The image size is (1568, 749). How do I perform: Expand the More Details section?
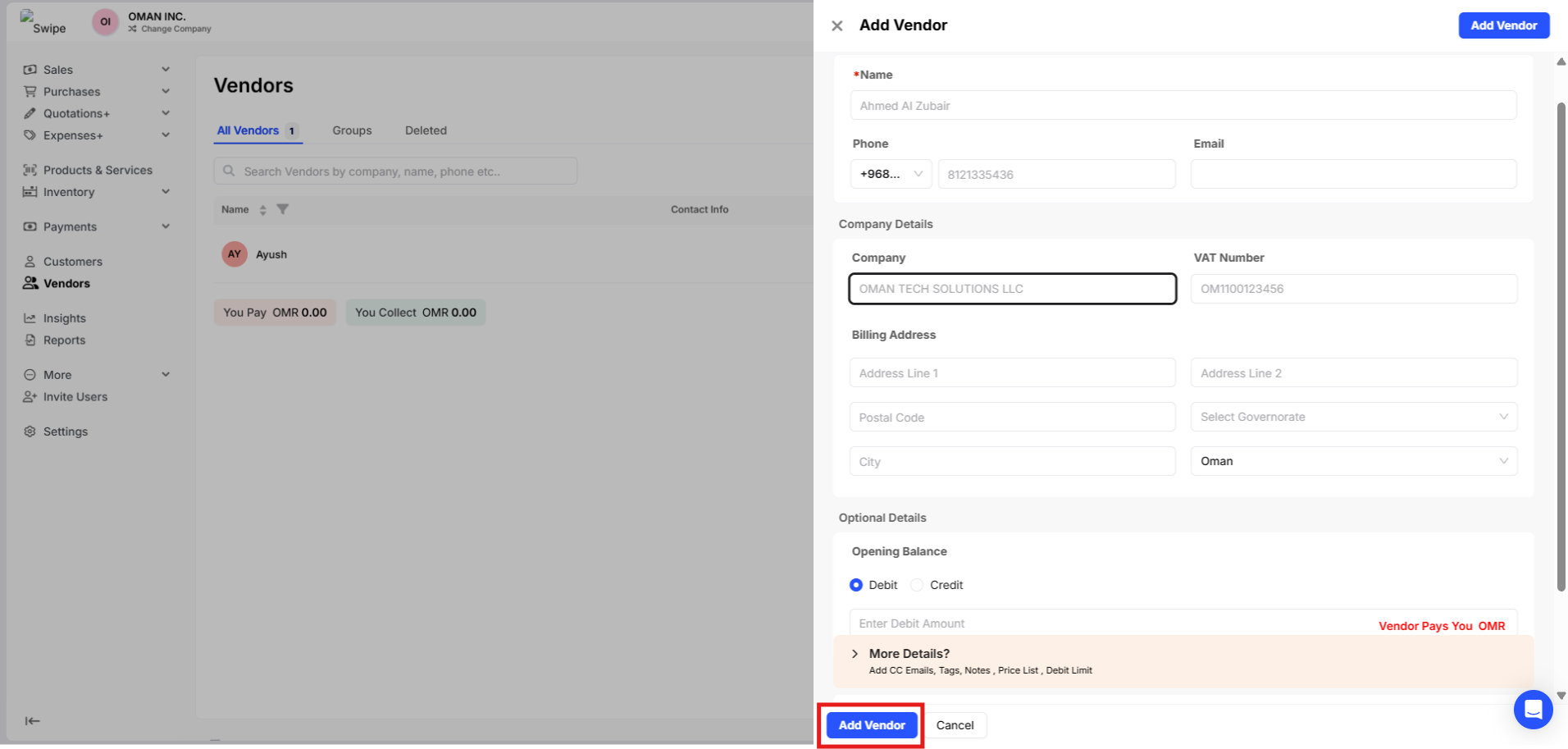click(x=855, y=654)
